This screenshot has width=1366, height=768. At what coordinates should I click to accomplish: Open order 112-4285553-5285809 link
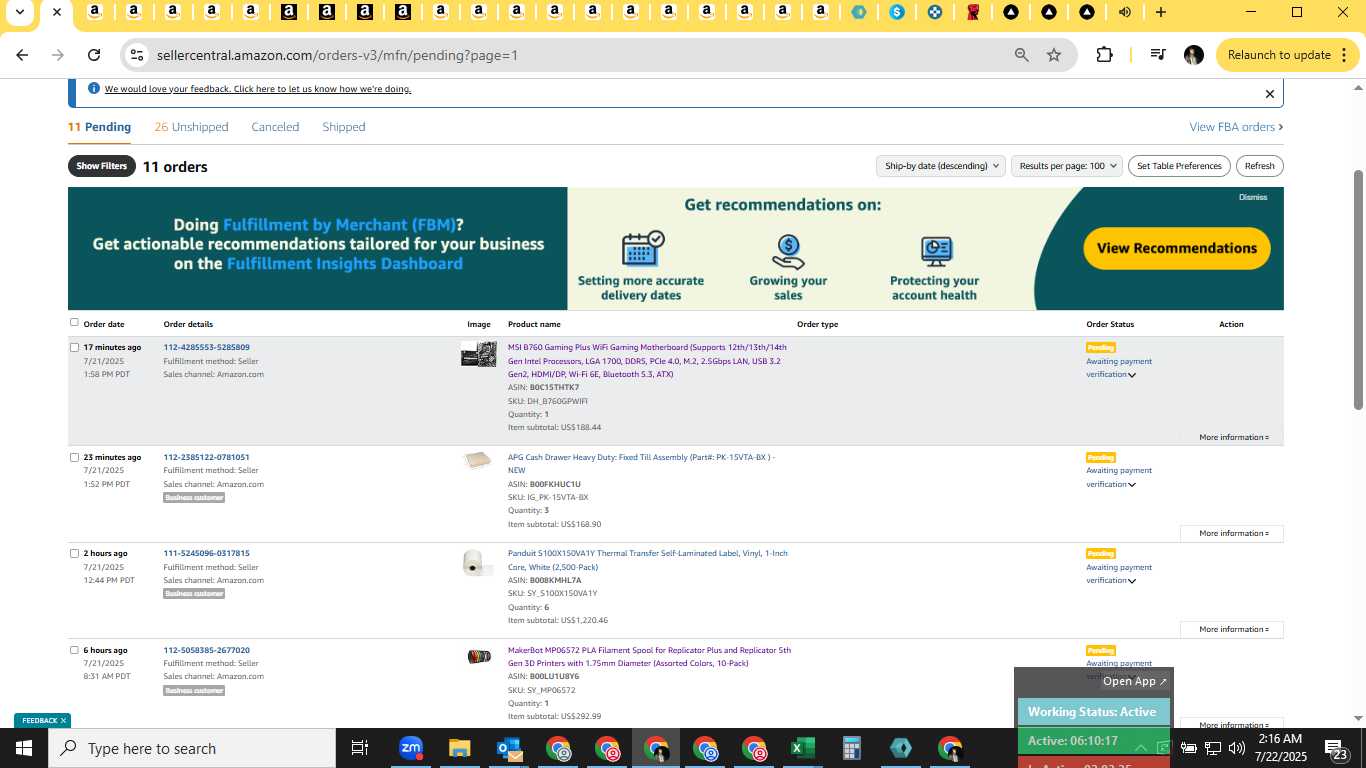pos(206,347)
